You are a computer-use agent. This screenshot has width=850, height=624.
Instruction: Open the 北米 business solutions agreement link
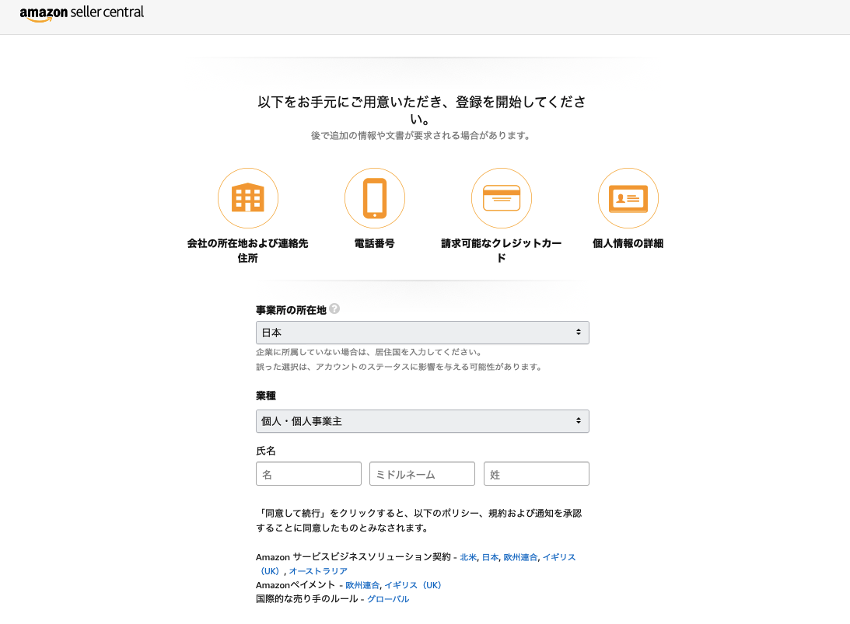click(x=468, y=557)
